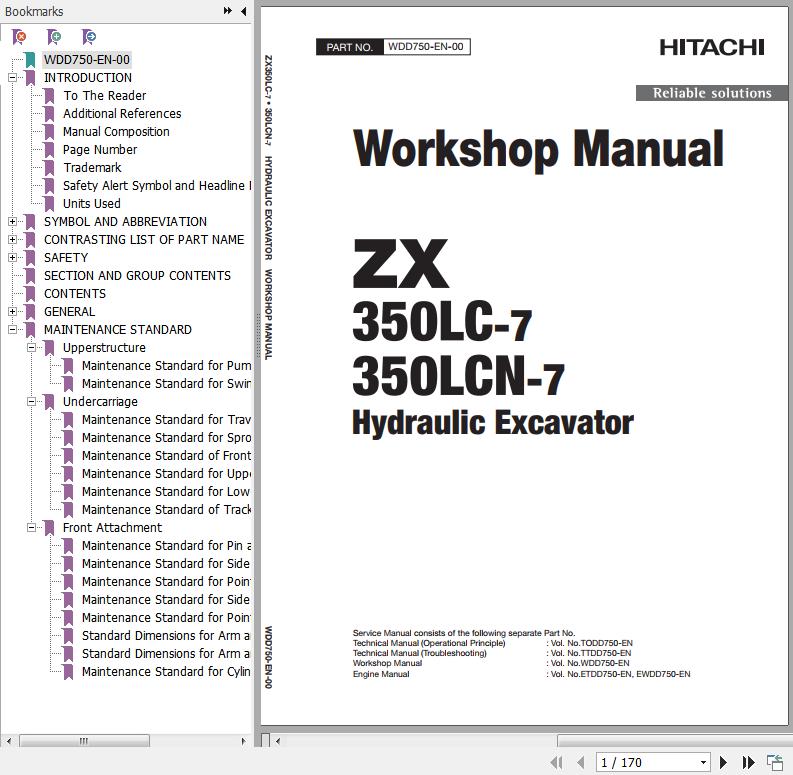
Task: Collapse MAINTENANCE STANDARD node
Action: (x=12, y=329)
